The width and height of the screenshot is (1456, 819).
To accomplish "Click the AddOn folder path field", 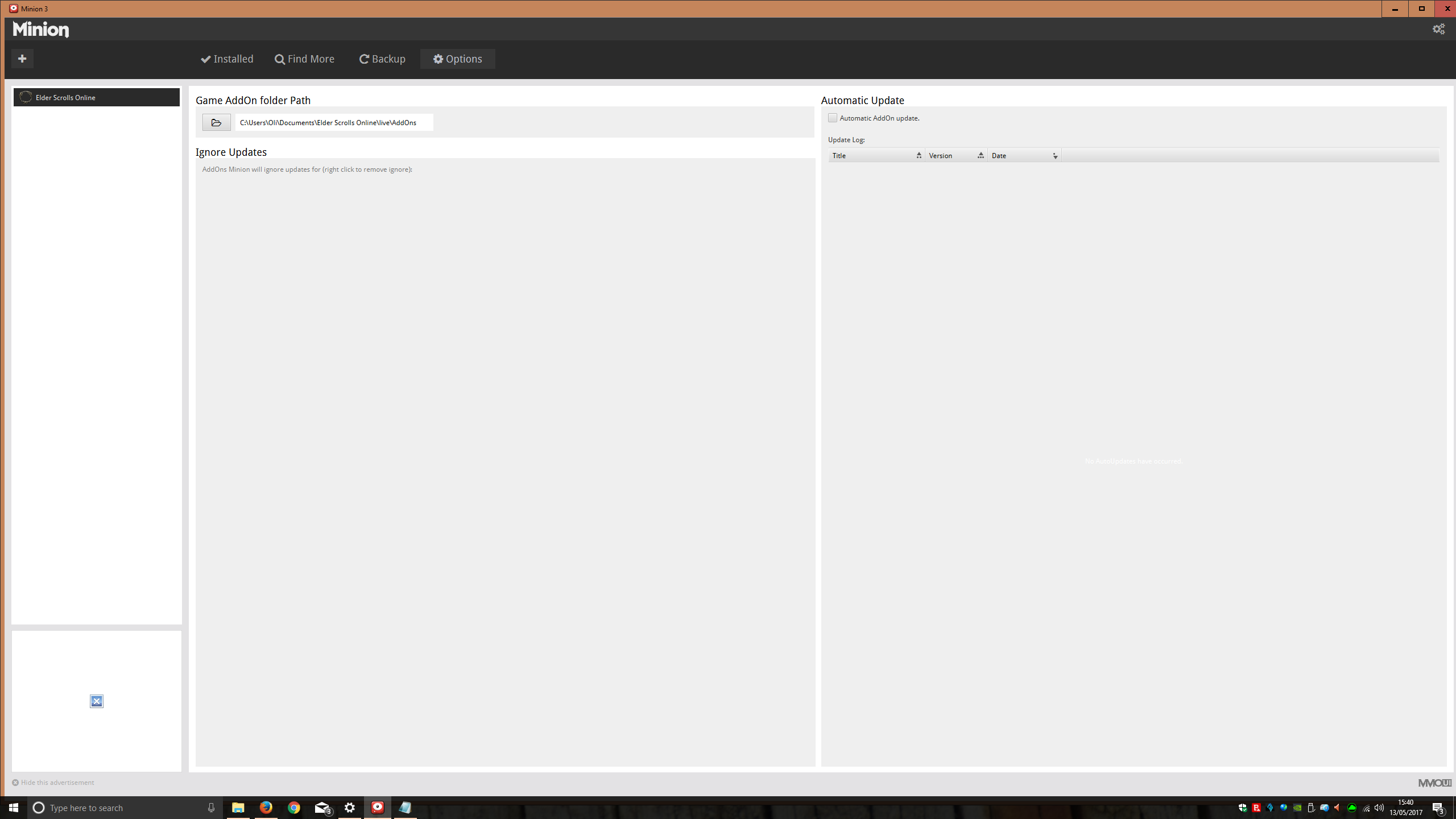I will click(334, 122).
